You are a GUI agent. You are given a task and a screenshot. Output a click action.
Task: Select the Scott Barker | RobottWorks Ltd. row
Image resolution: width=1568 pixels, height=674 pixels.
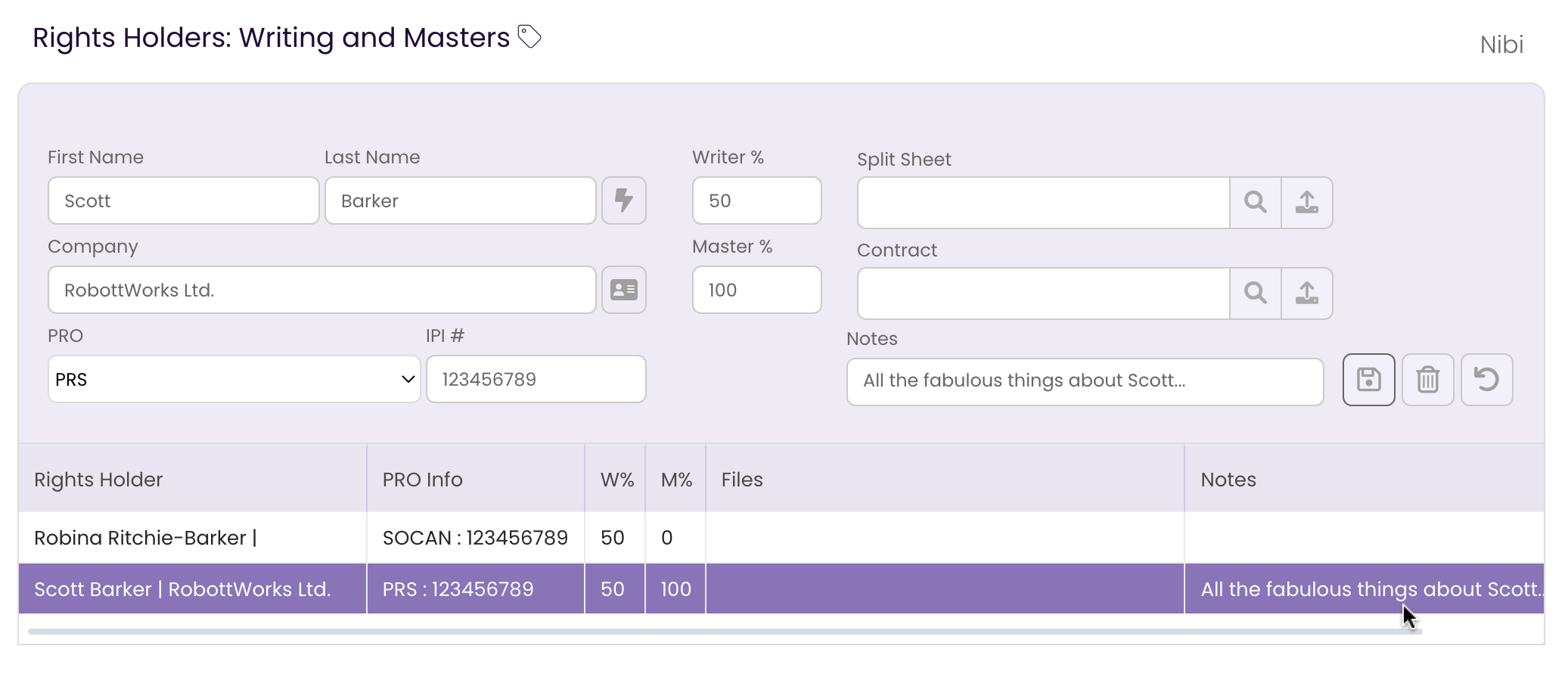(781, 589)
